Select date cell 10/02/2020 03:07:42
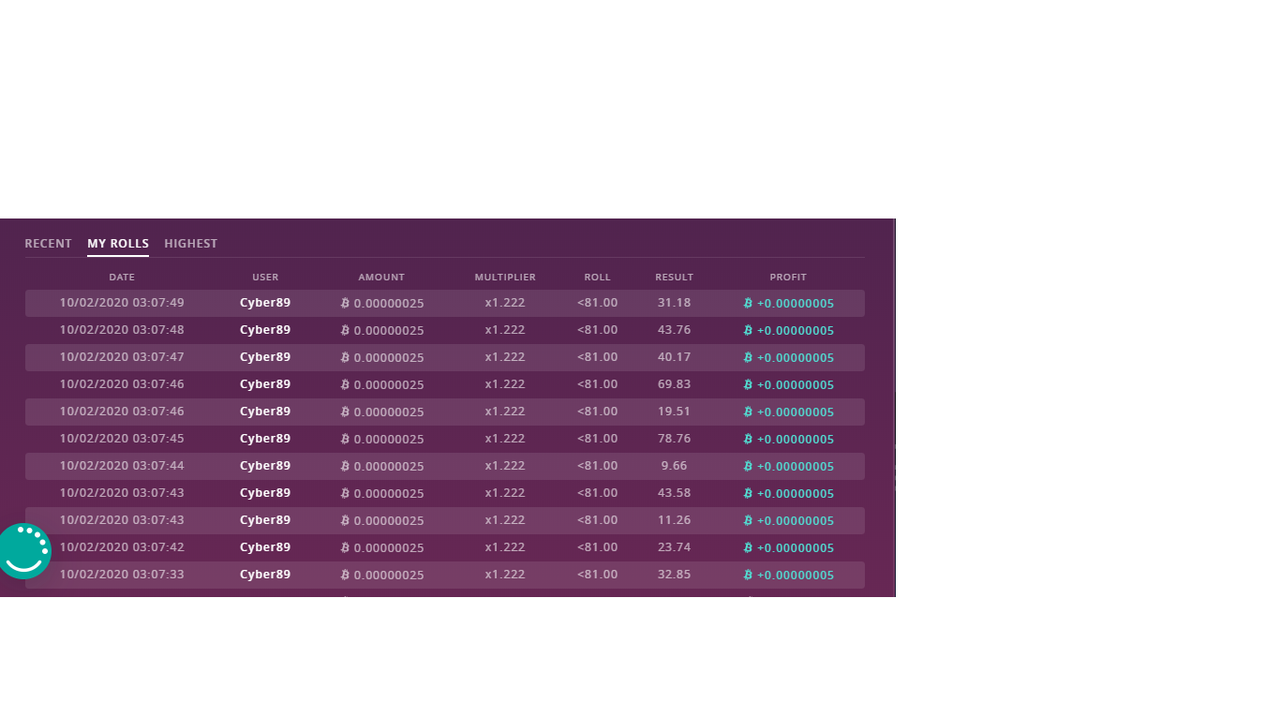The image size is (1280, 720). [122, 547]
